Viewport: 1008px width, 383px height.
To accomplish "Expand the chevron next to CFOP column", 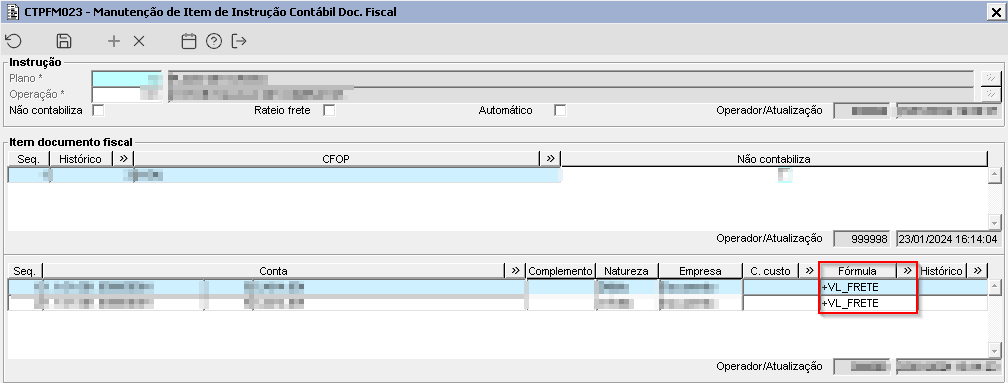I will point(550,159).
